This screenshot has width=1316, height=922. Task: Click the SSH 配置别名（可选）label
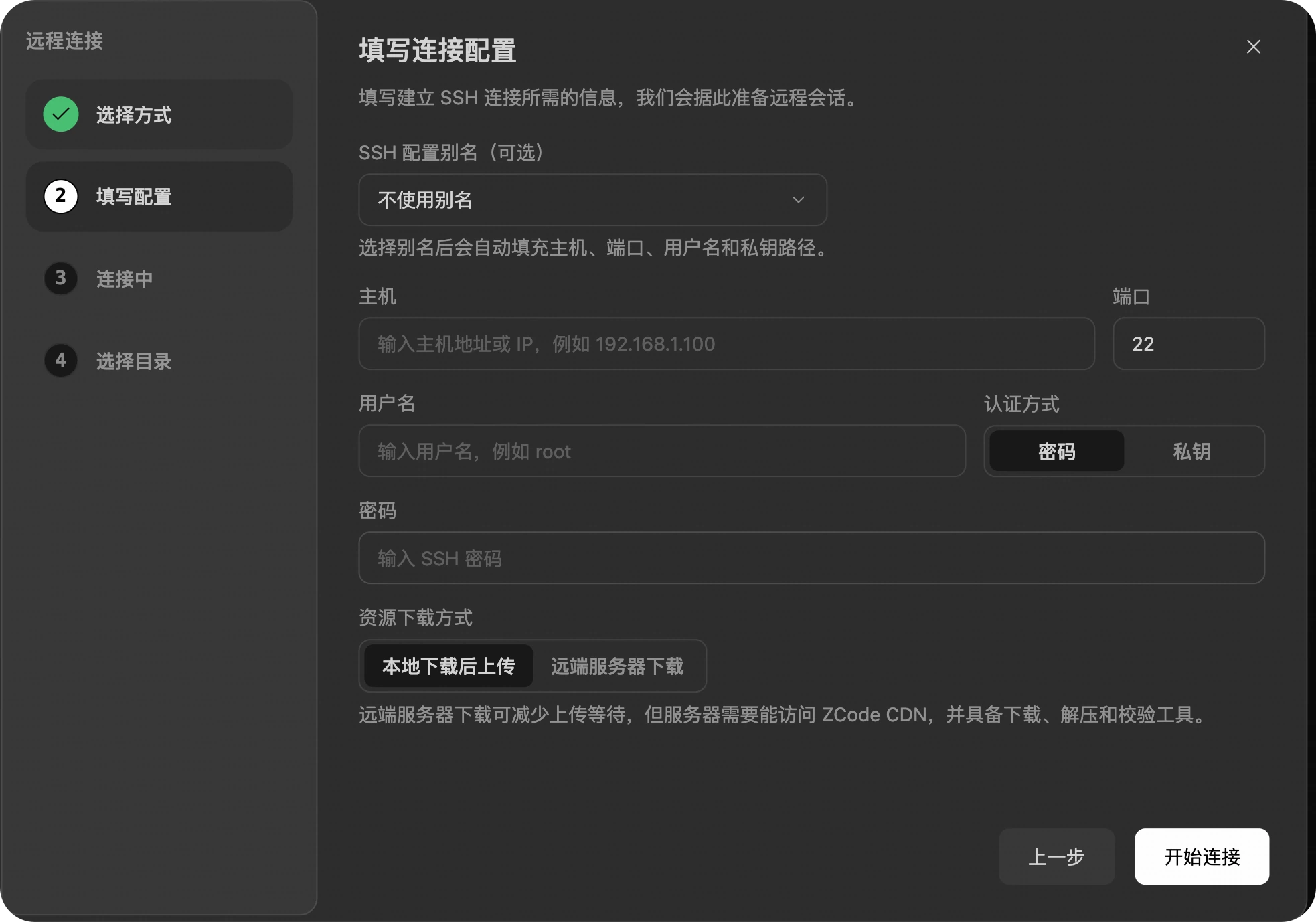point(452,152)
